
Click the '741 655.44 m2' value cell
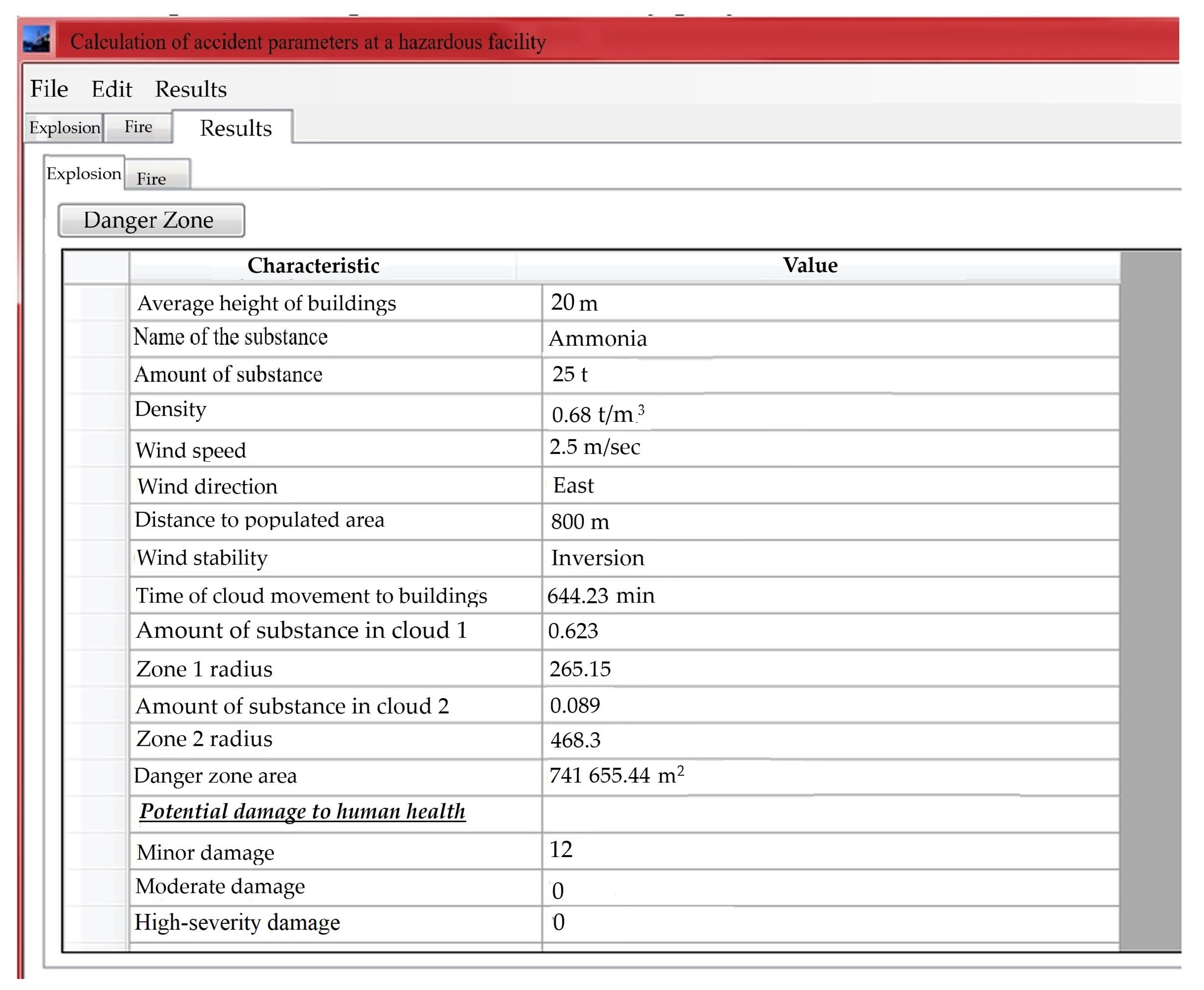pyautogui.click(x=830, y=778)
